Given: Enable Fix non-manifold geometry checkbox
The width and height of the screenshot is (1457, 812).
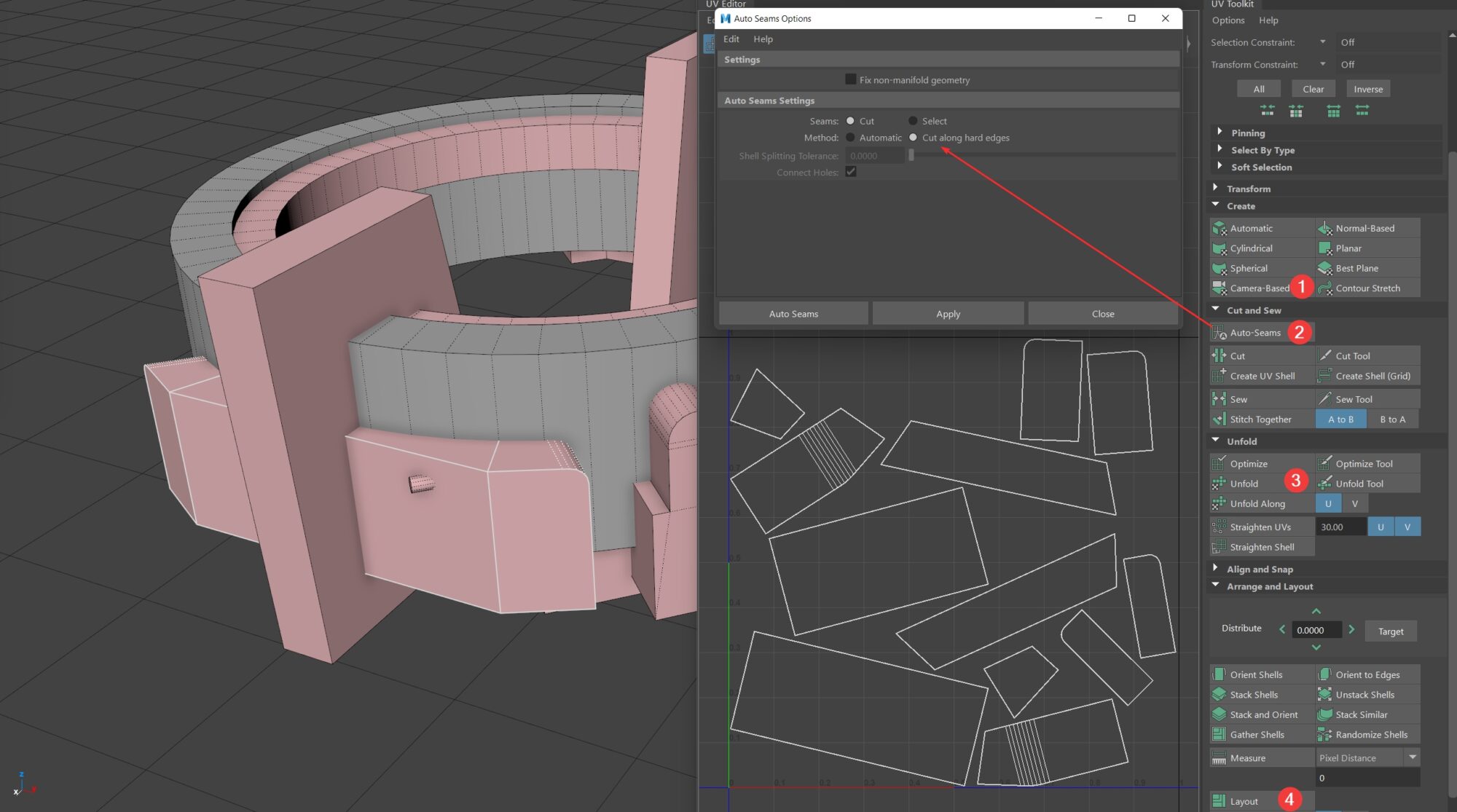Looking at the screenshot, I should (x=850, y=79).
